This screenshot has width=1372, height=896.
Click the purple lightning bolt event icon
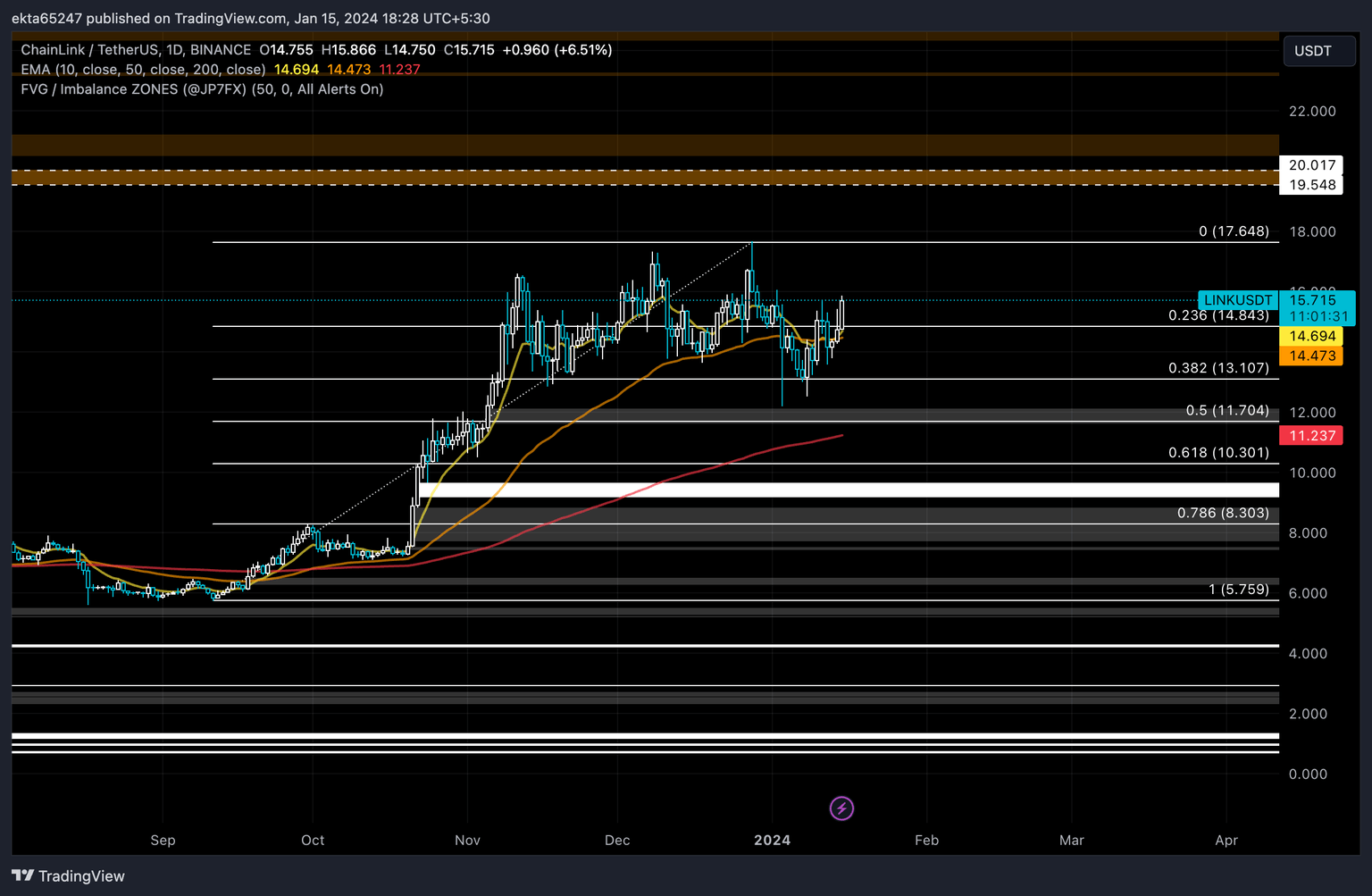tap(841, 808)
